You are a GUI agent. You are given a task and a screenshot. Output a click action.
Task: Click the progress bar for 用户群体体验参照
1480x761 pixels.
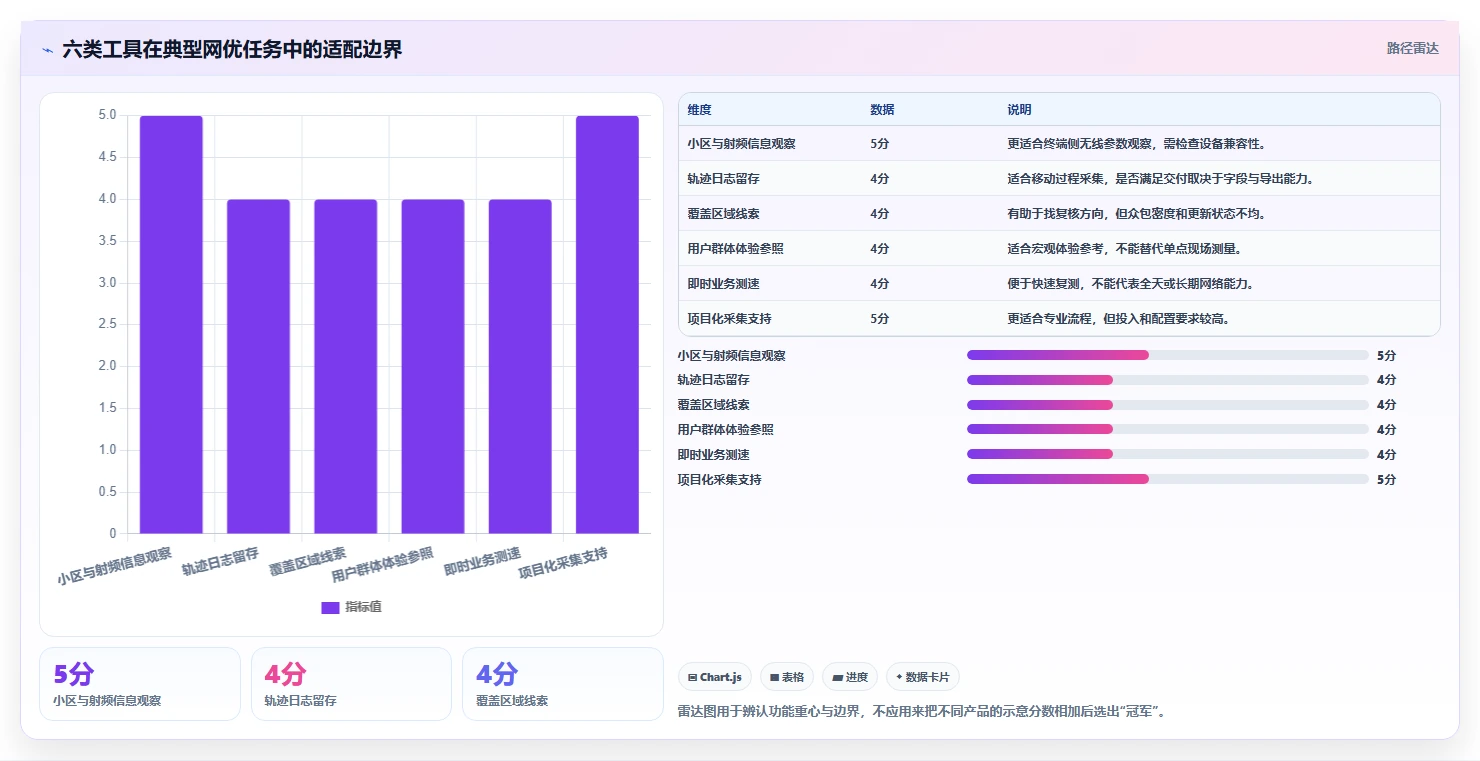coord(1168,429)
